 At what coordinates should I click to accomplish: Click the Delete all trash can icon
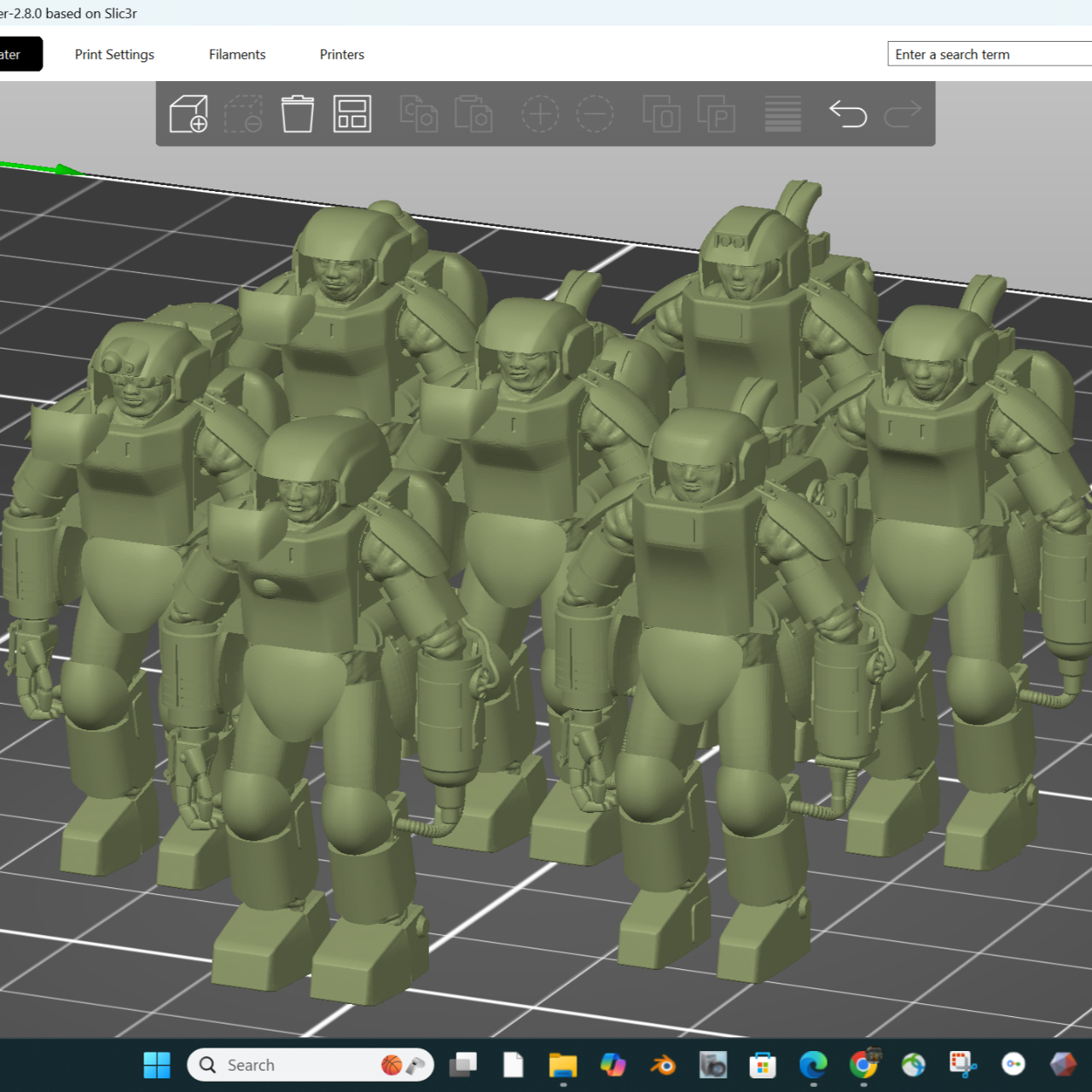point(298,113)
